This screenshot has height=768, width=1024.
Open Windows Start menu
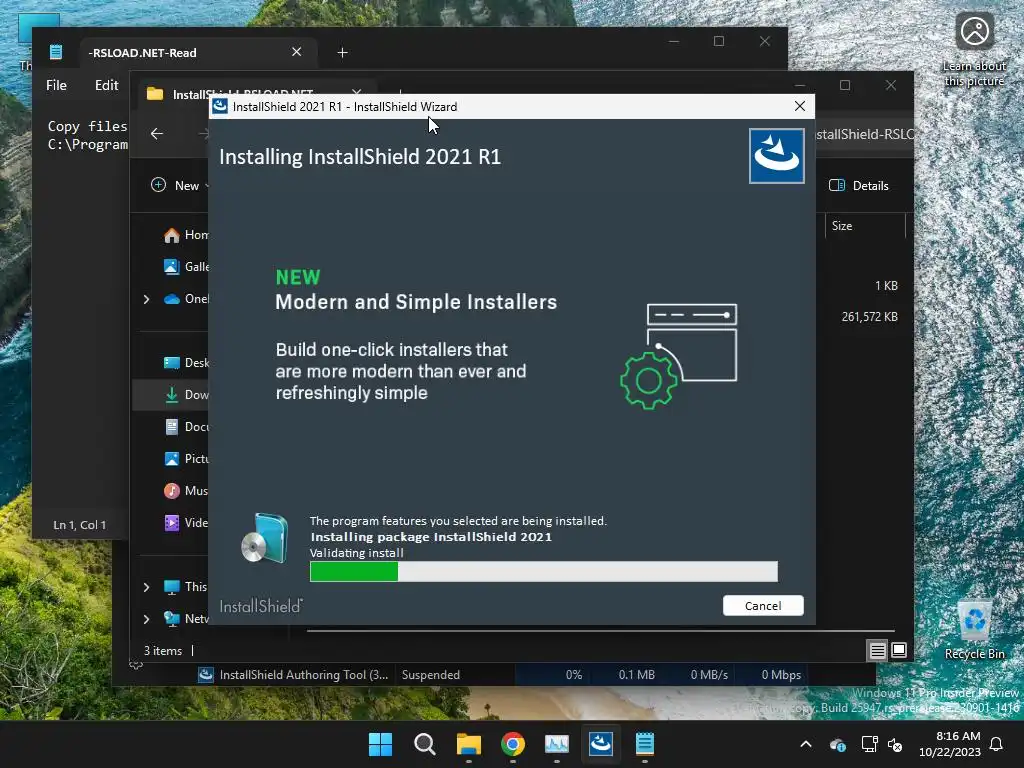[380, 744]
